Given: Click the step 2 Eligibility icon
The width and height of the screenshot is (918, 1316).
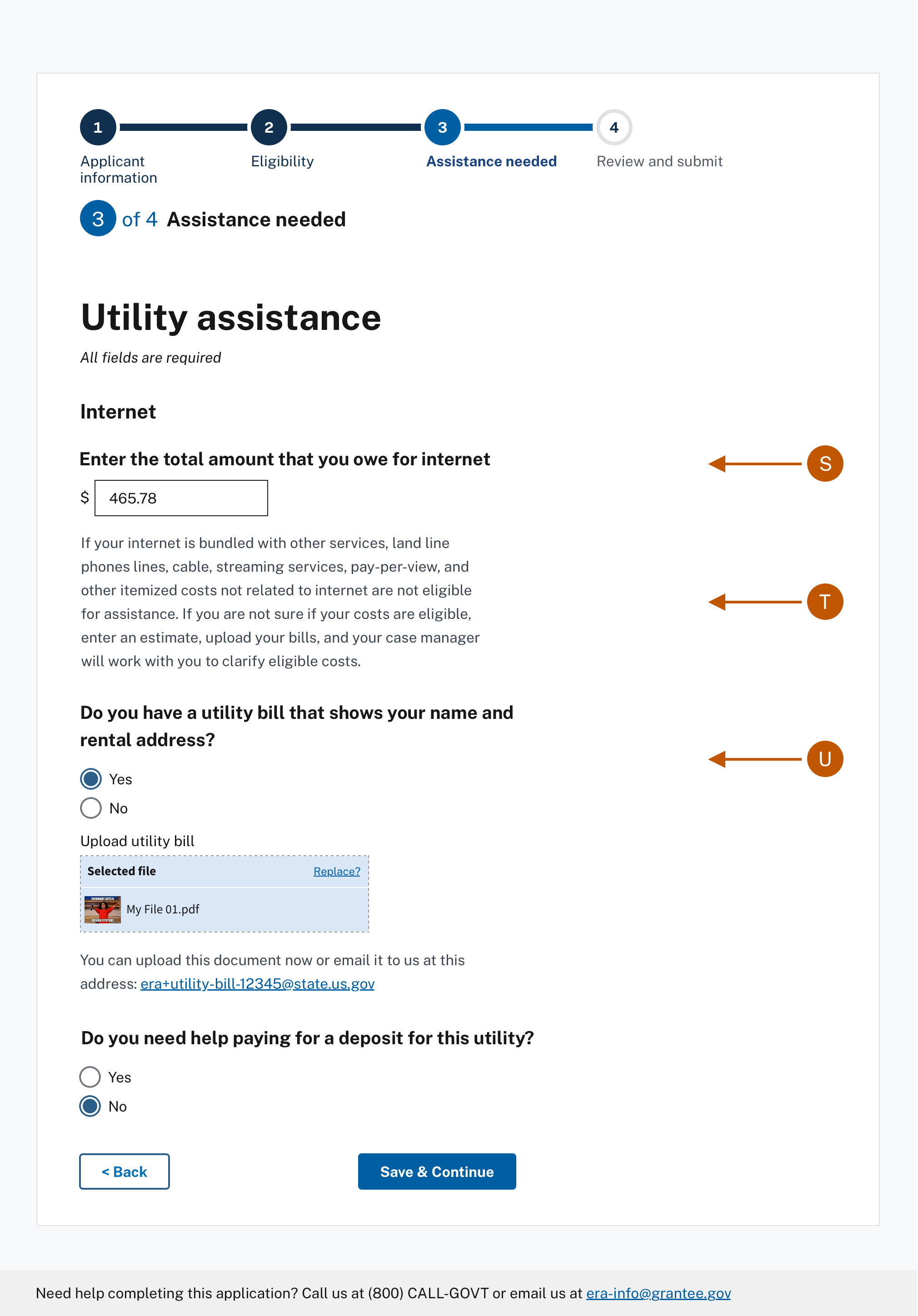Looking at the screenshot, I should [269, 127].
